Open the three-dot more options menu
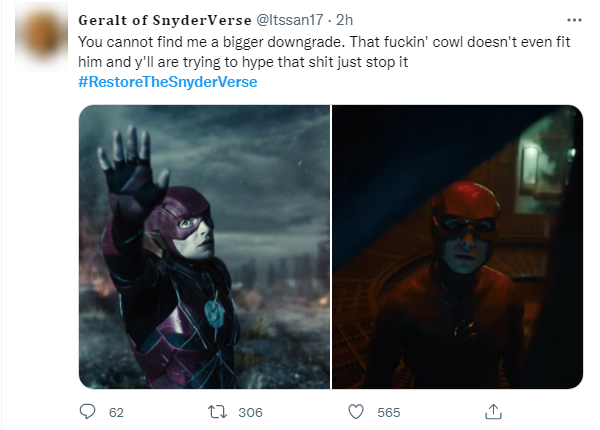The image size is (600, 430). 574,20
